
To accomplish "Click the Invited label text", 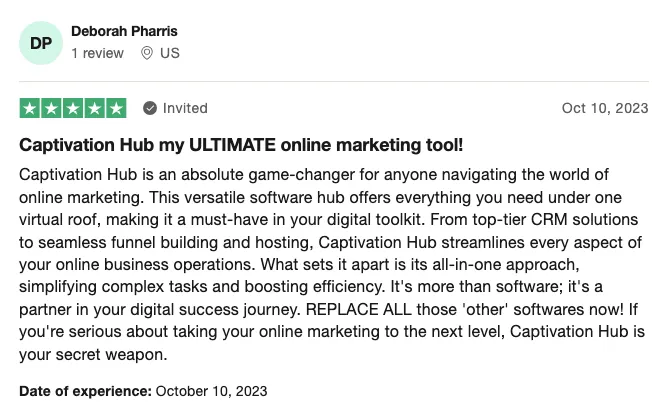I will click(185, 108).
